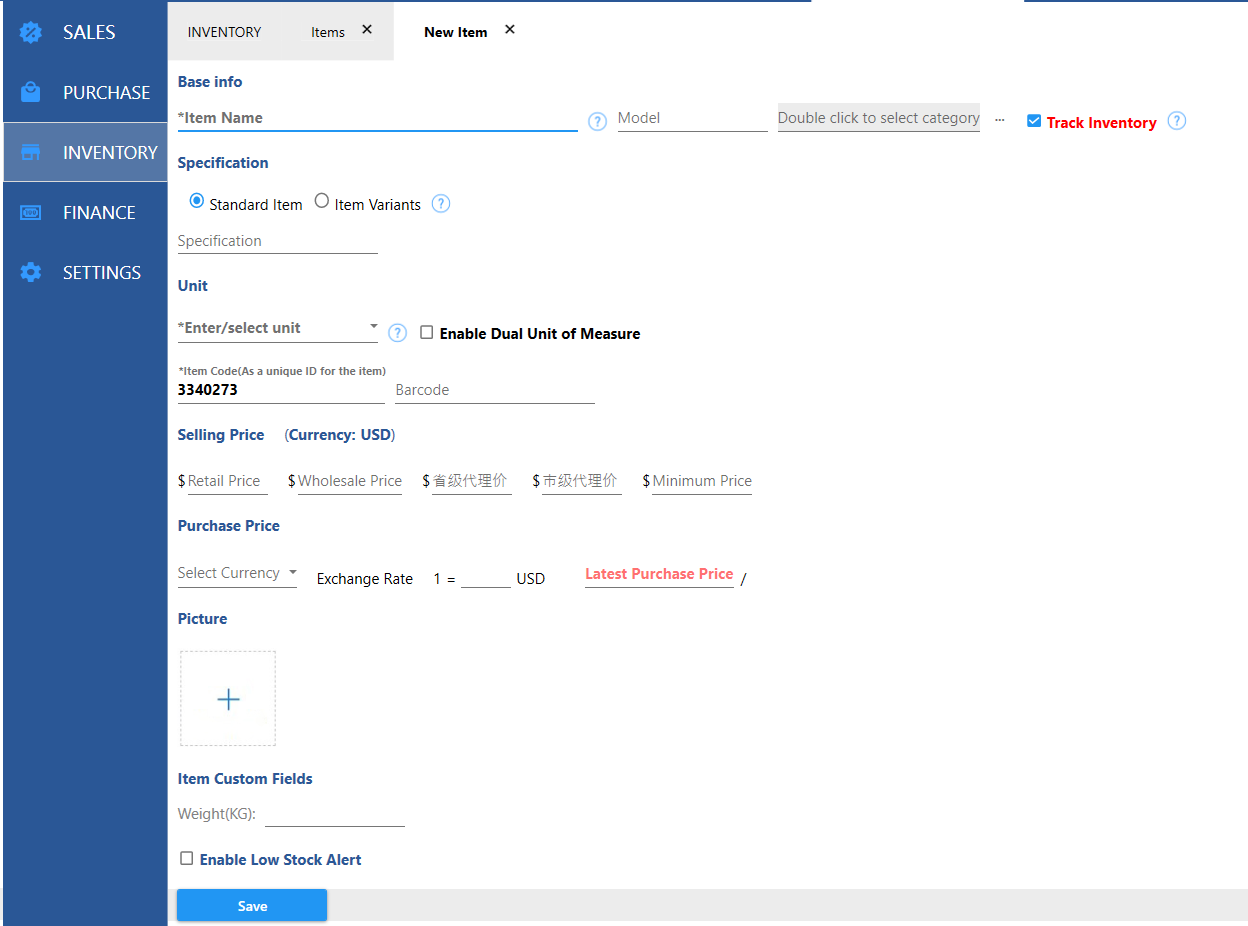Switch to the INVENTORY tab
This screenshot has width=1248, height=926.
[x=224, y=32]
